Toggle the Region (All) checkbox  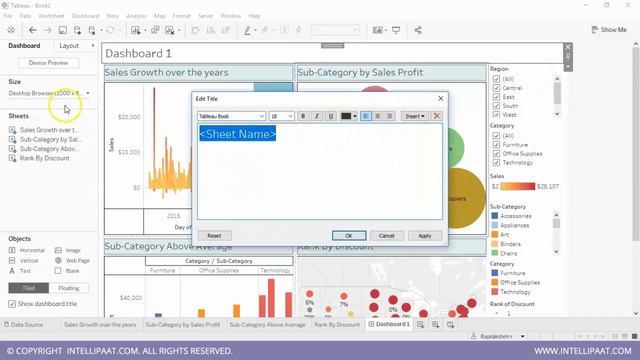(496, 79)
